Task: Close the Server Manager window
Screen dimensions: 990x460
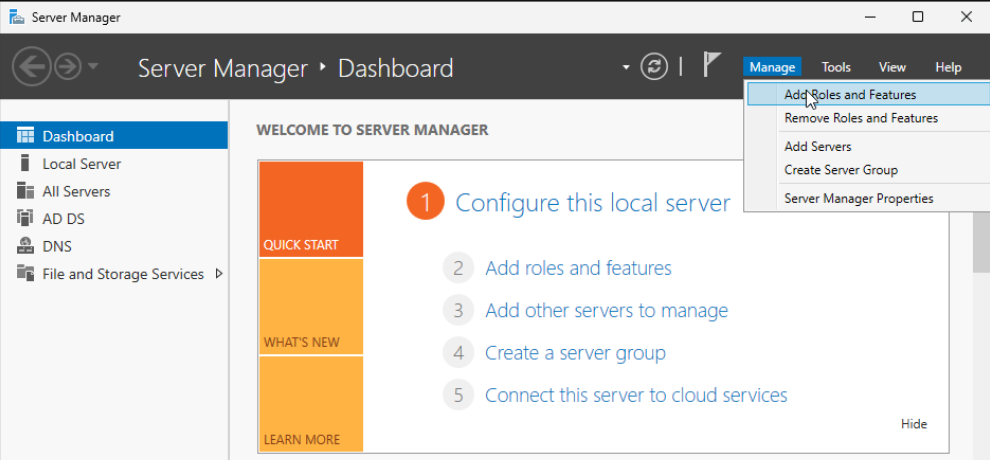Action: tap(966, 17)
